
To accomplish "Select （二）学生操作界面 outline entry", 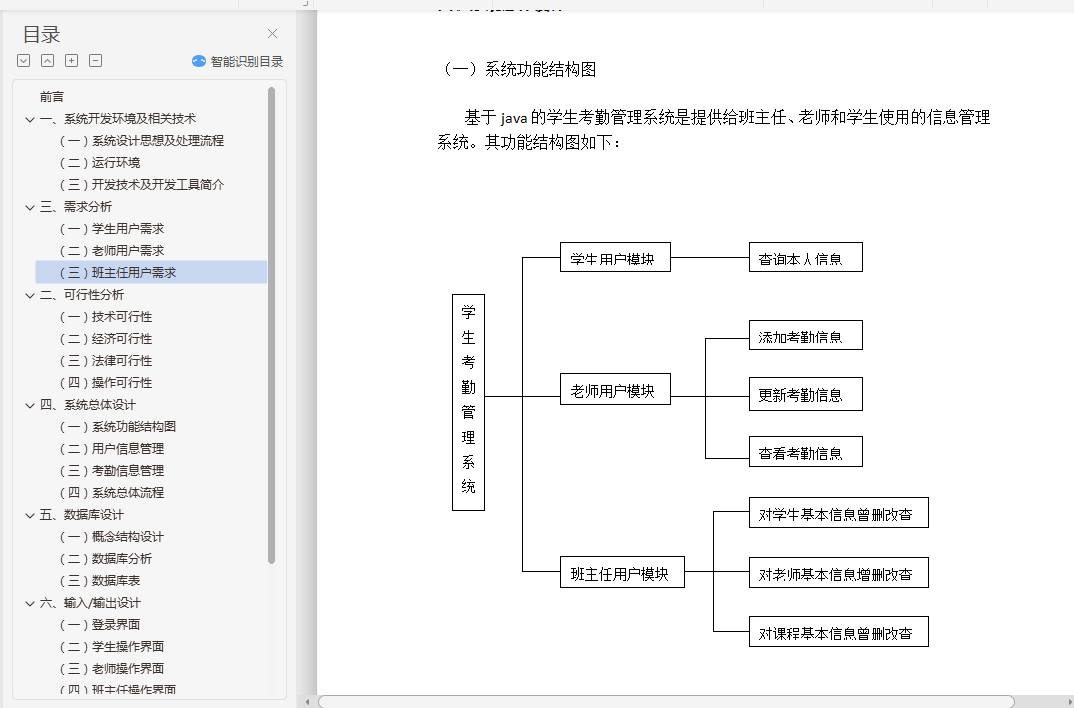I will [x=112, y=646].
